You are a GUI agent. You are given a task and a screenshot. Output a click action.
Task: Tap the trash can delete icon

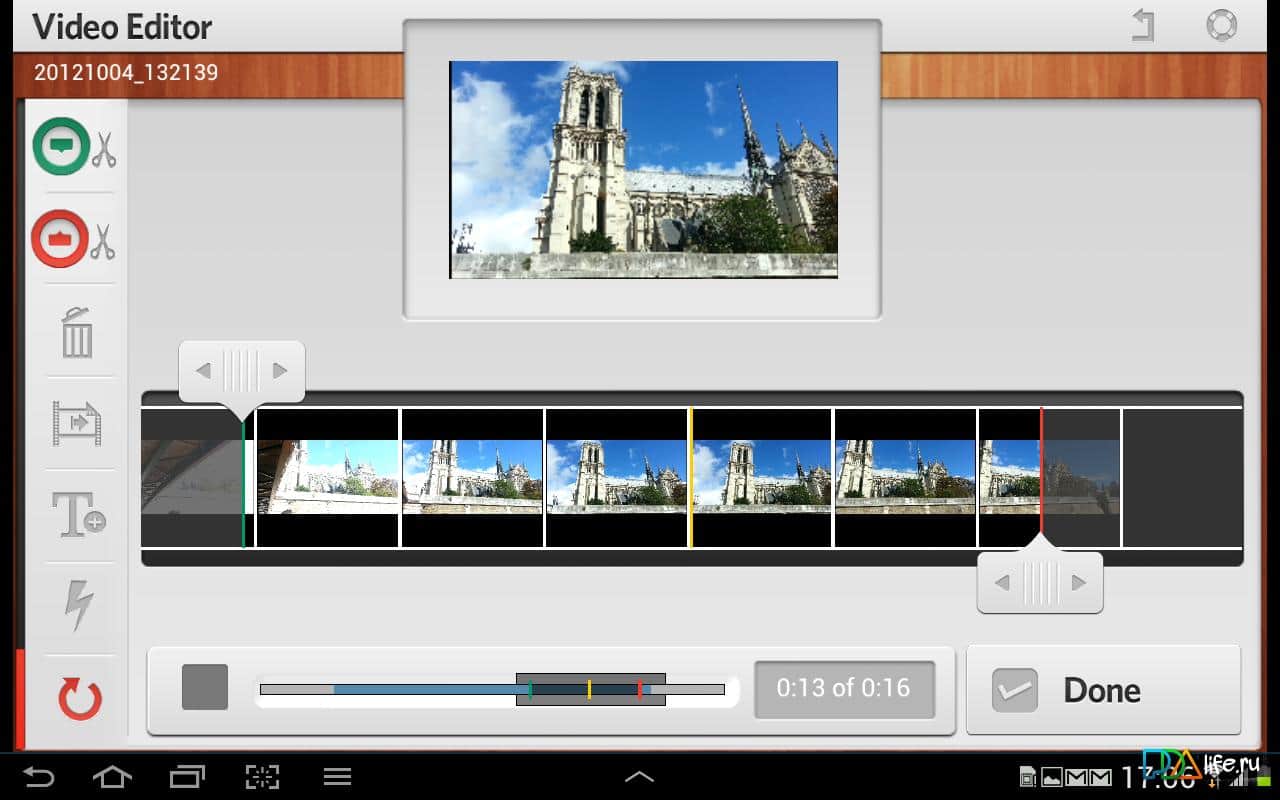(x=77, y=333)
